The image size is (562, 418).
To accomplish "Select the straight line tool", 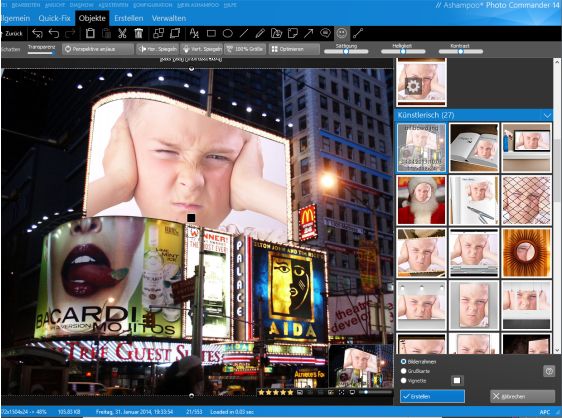I will [244, 33].
